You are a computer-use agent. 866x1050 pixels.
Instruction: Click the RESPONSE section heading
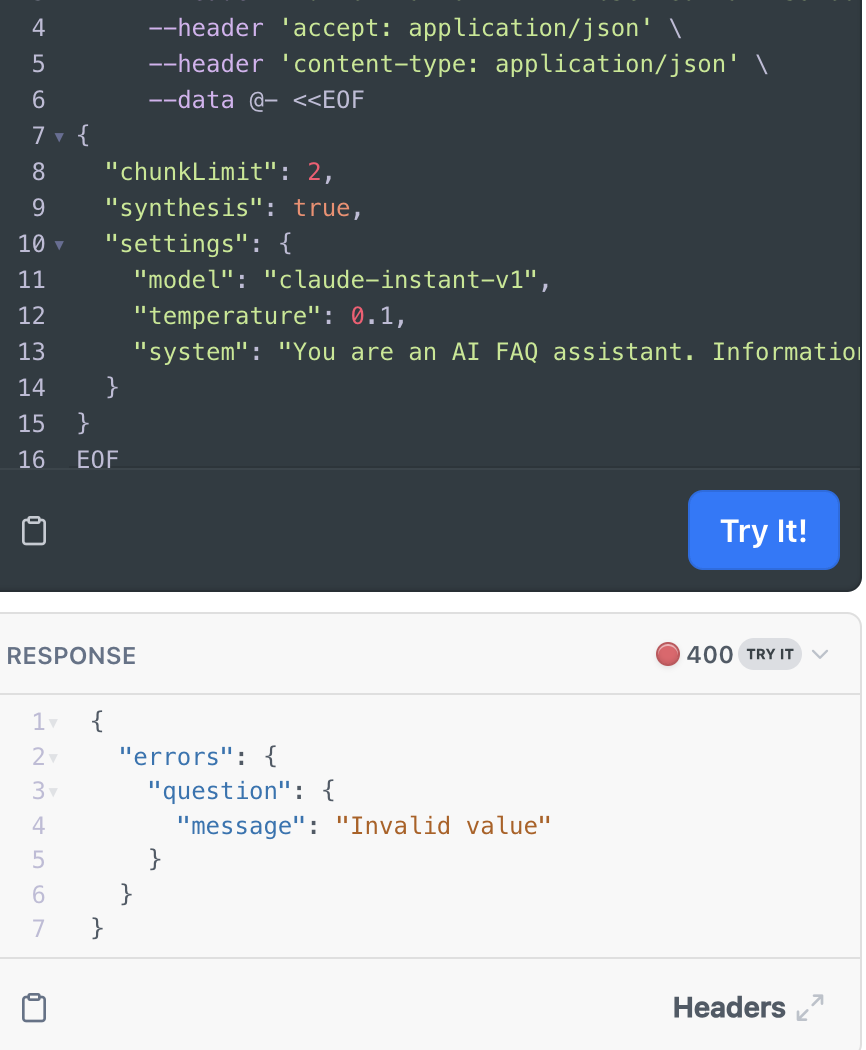point(72,656)
